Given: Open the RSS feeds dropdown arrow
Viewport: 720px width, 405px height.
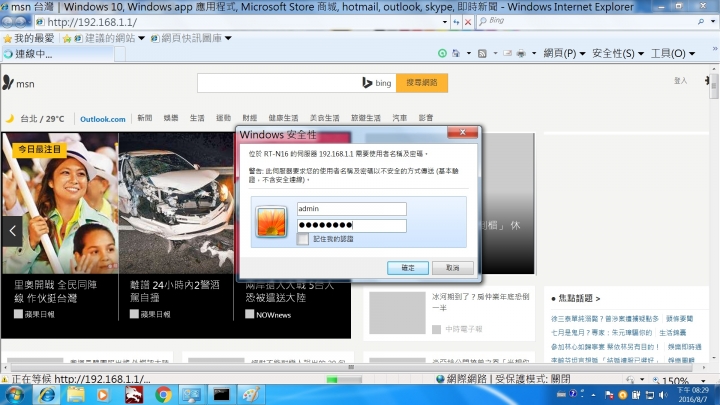Looking at the screenshot, I should tap(495, 53).
